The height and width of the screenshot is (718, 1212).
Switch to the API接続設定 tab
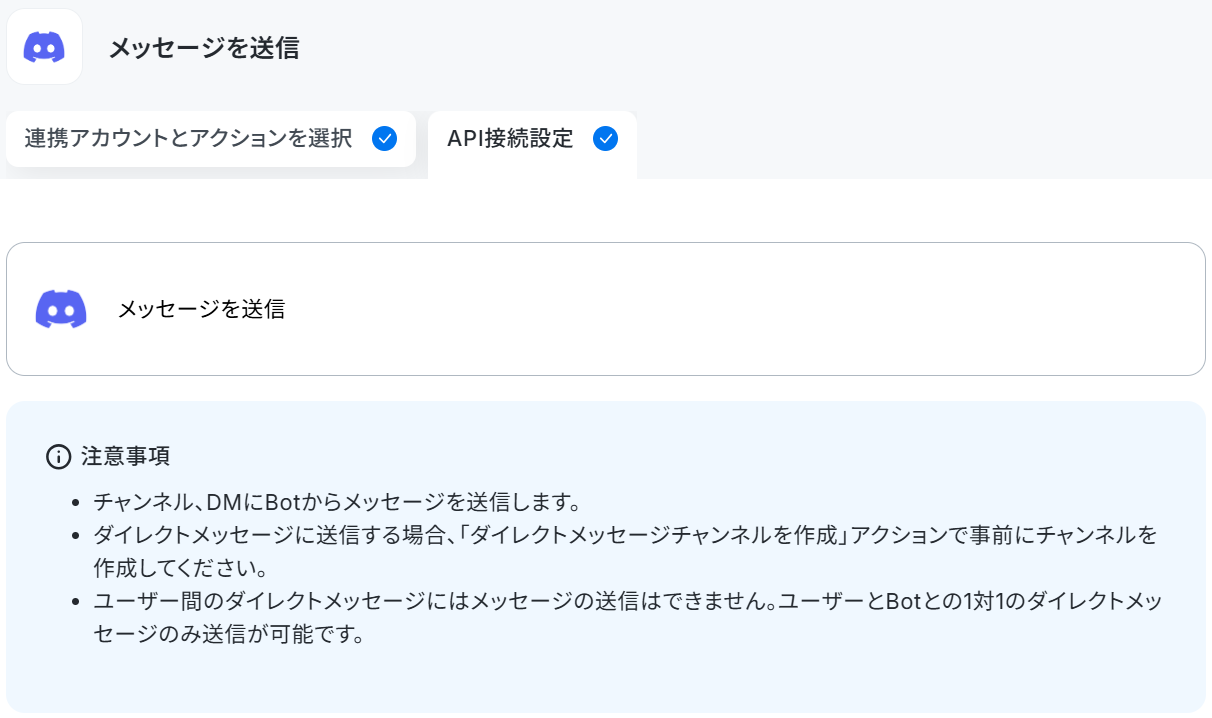[532, 145]
